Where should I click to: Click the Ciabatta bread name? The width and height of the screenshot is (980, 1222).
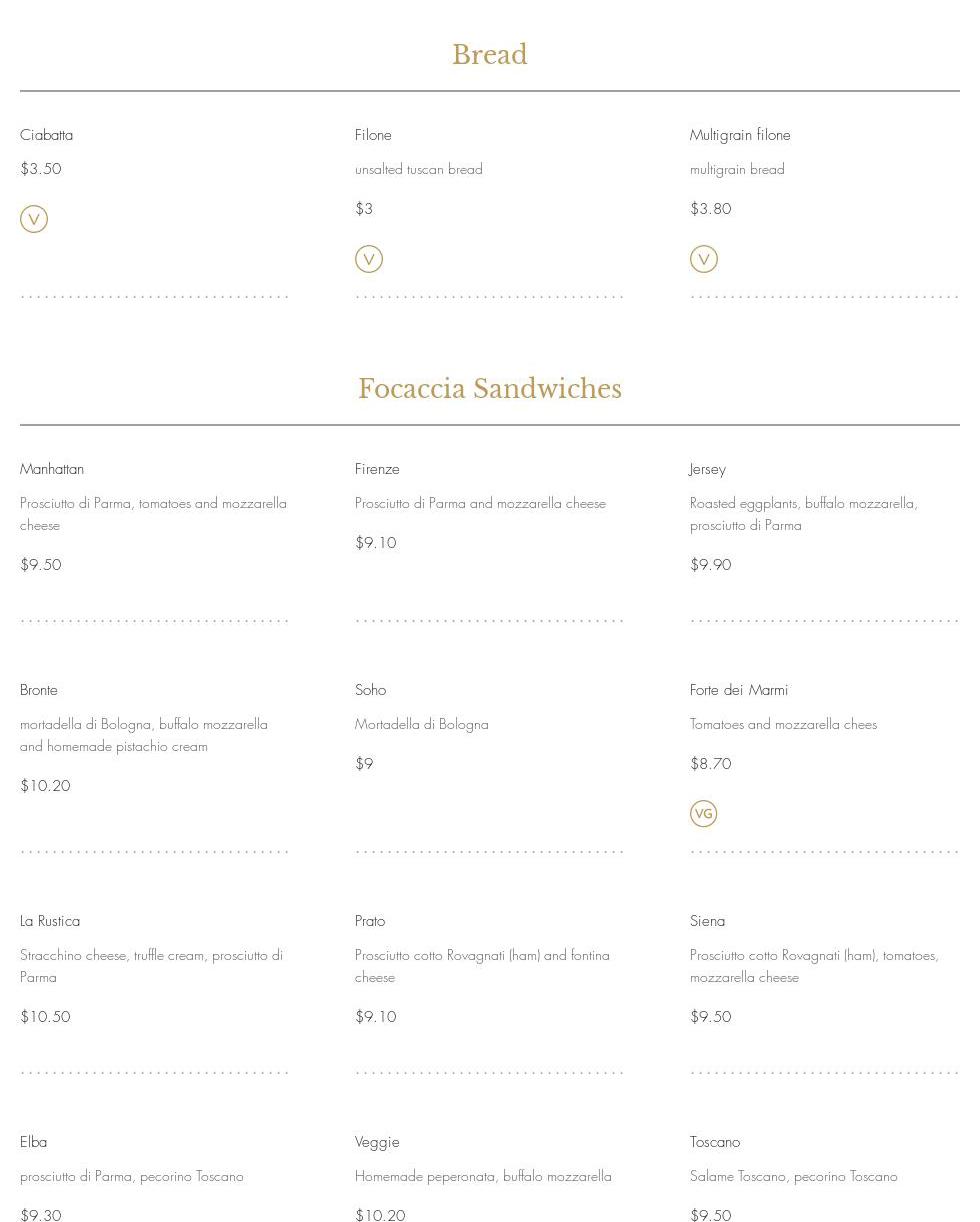tap(46, 135)
